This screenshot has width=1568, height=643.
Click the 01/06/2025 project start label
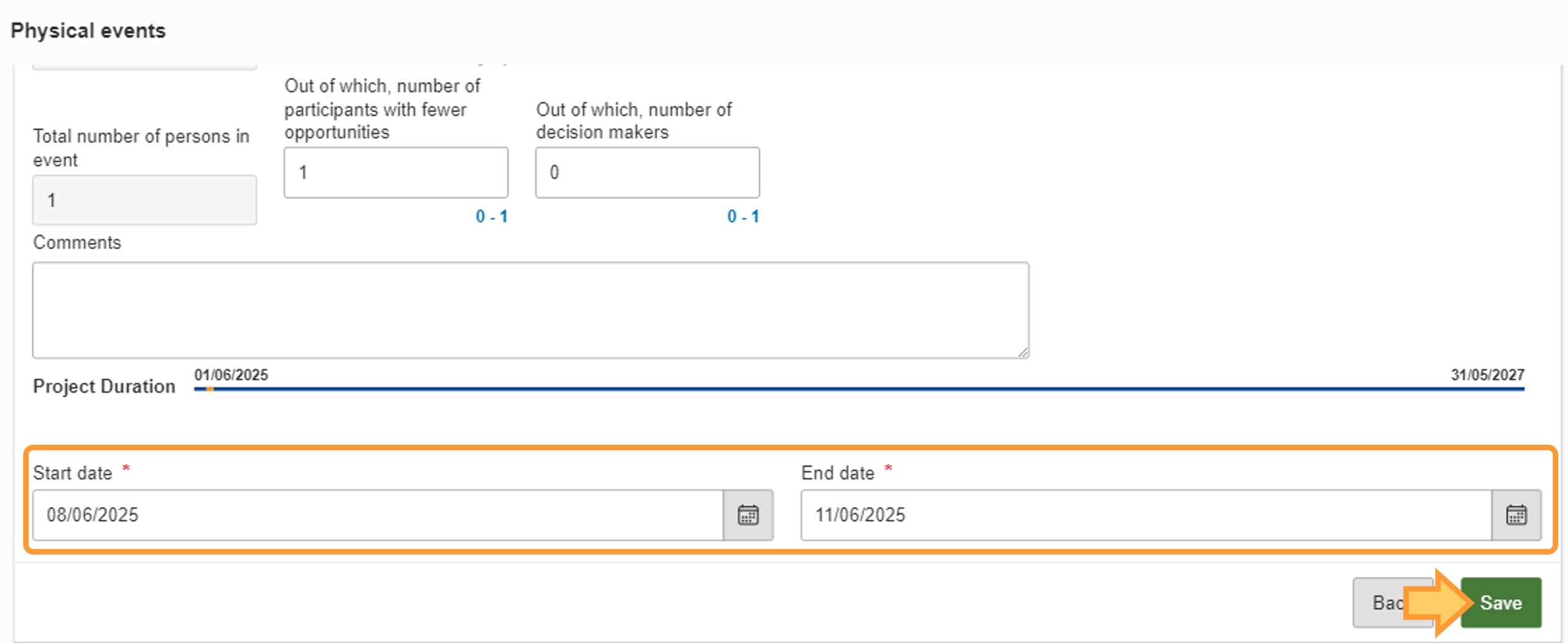[x=231, y=375]
